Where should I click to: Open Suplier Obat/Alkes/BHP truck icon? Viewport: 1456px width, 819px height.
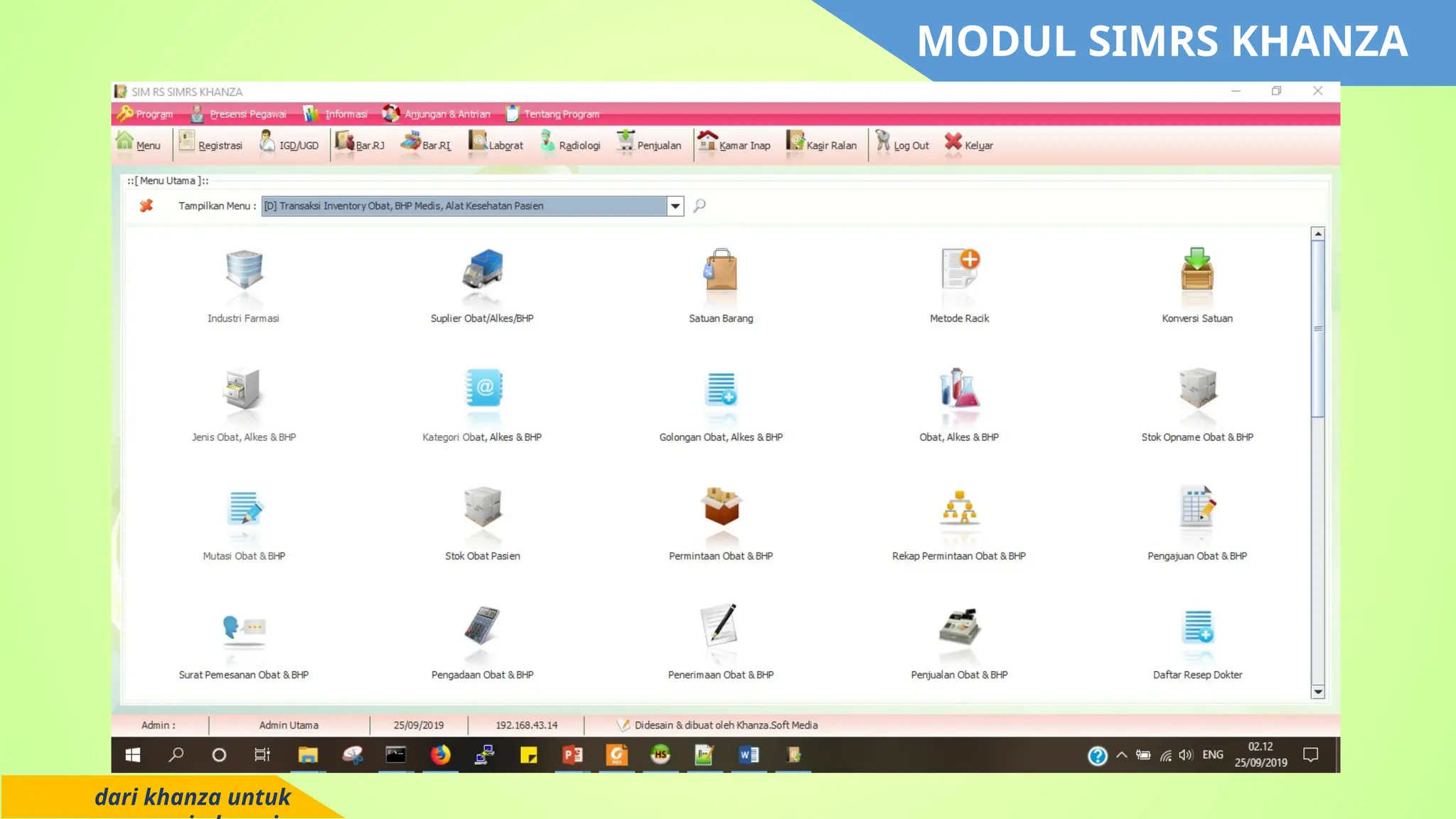pyautogui.click(x=482, y=270)
